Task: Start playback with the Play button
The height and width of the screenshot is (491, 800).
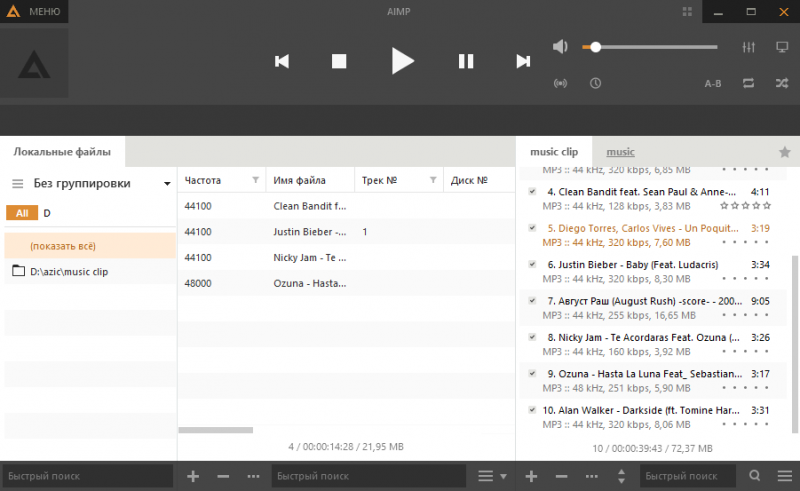Action: [403, 61]
